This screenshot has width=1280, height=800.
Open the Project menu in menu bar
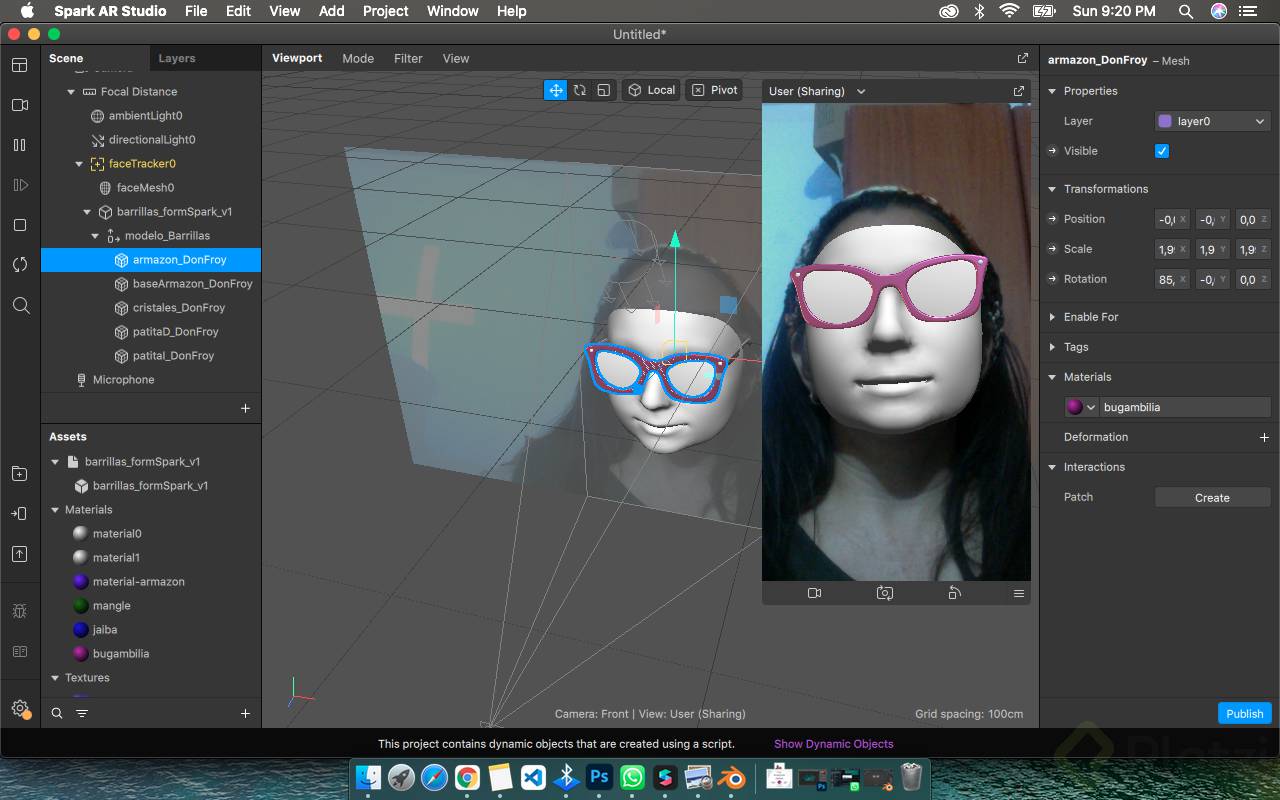point(386,11)
